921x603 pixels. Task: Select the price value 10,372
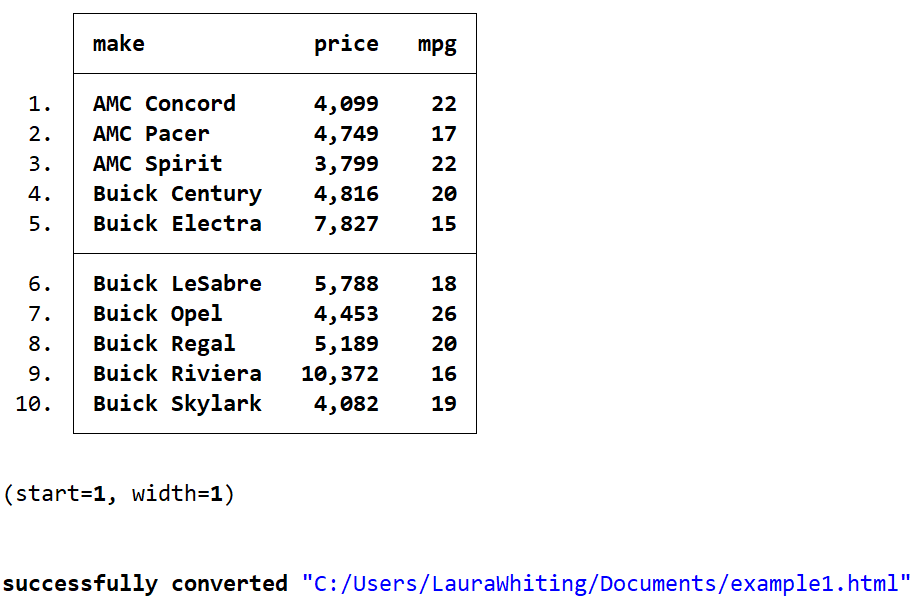coord(340,373)
